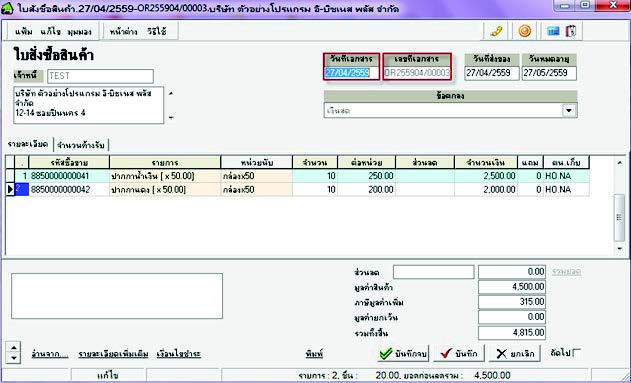
Task: Click the 200.00 unit price cell
Action: (367, 189)
